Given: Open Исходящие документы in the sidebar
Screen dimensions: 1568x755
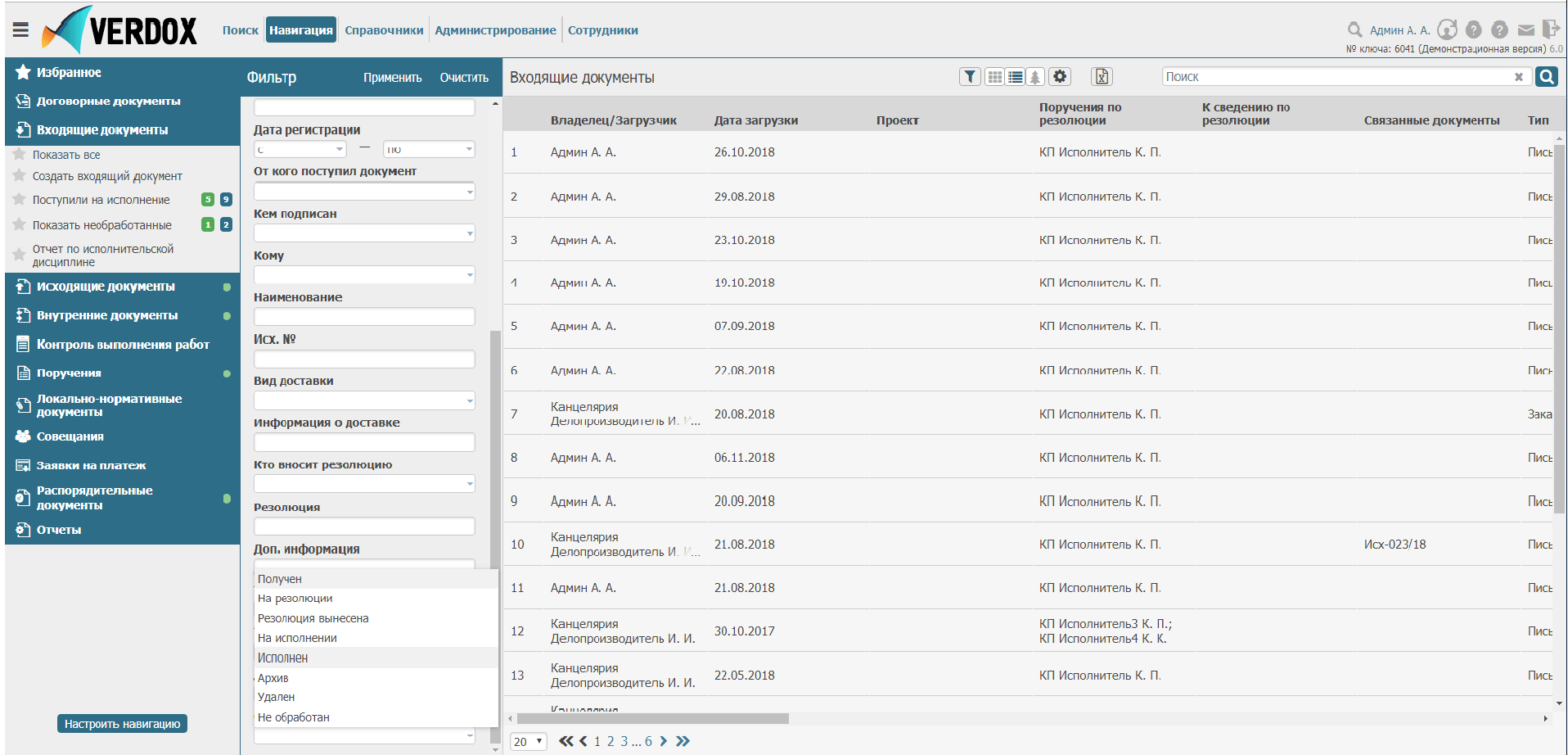Looking at the screenshot, I should 106,287.
